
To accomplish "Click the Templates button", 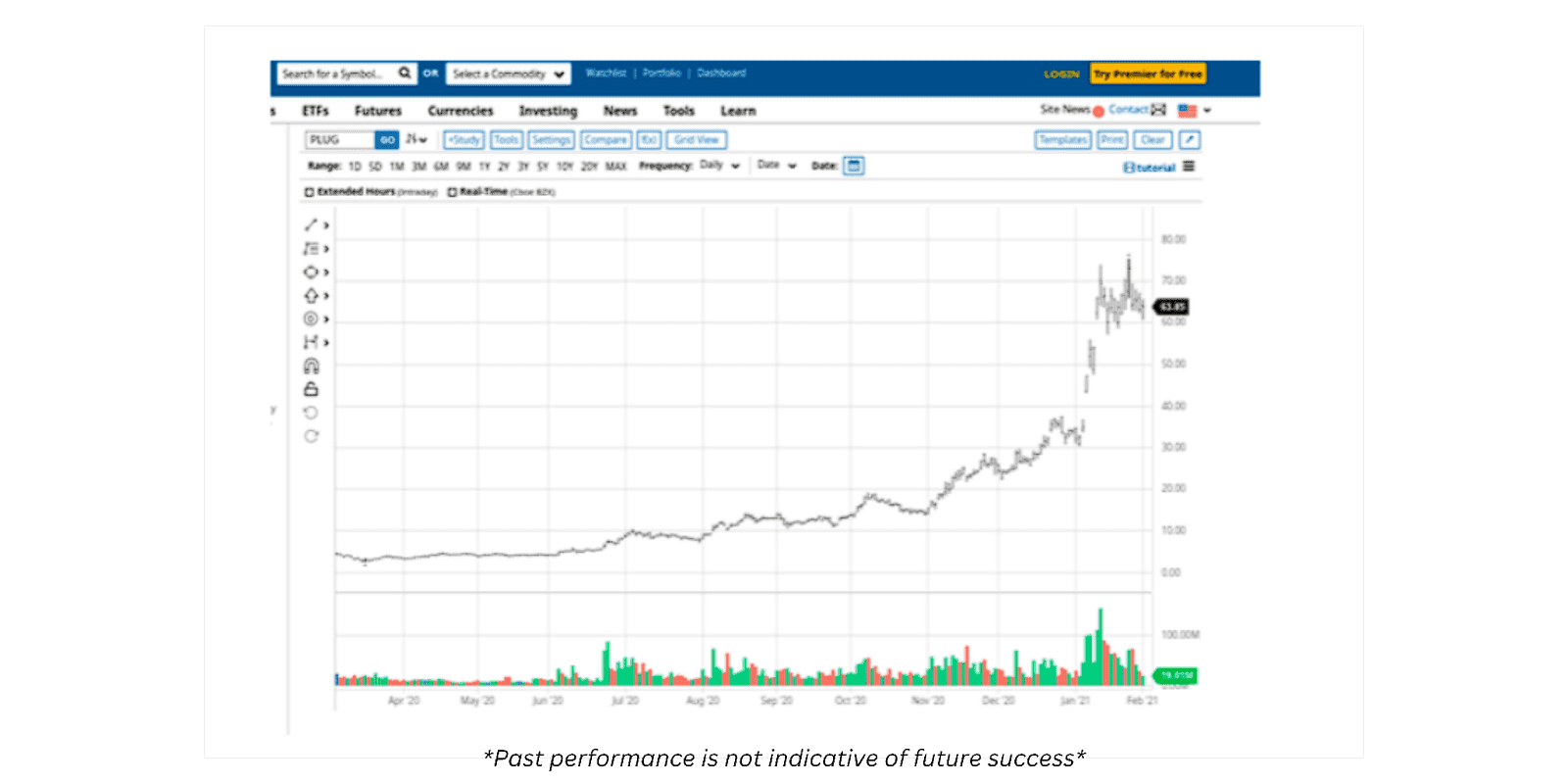I will (x=1063, y=140).
